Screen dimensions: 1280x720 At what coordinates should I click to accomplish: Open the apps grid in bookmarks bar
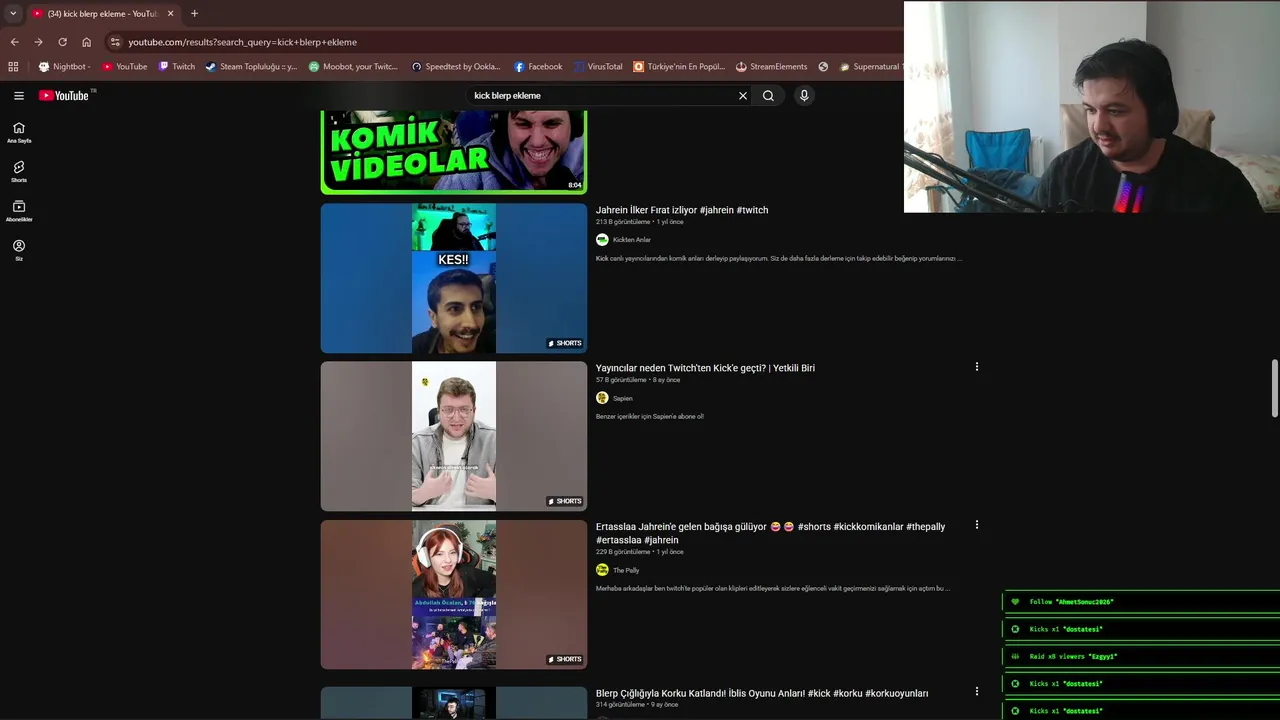(x=13, y=67)
